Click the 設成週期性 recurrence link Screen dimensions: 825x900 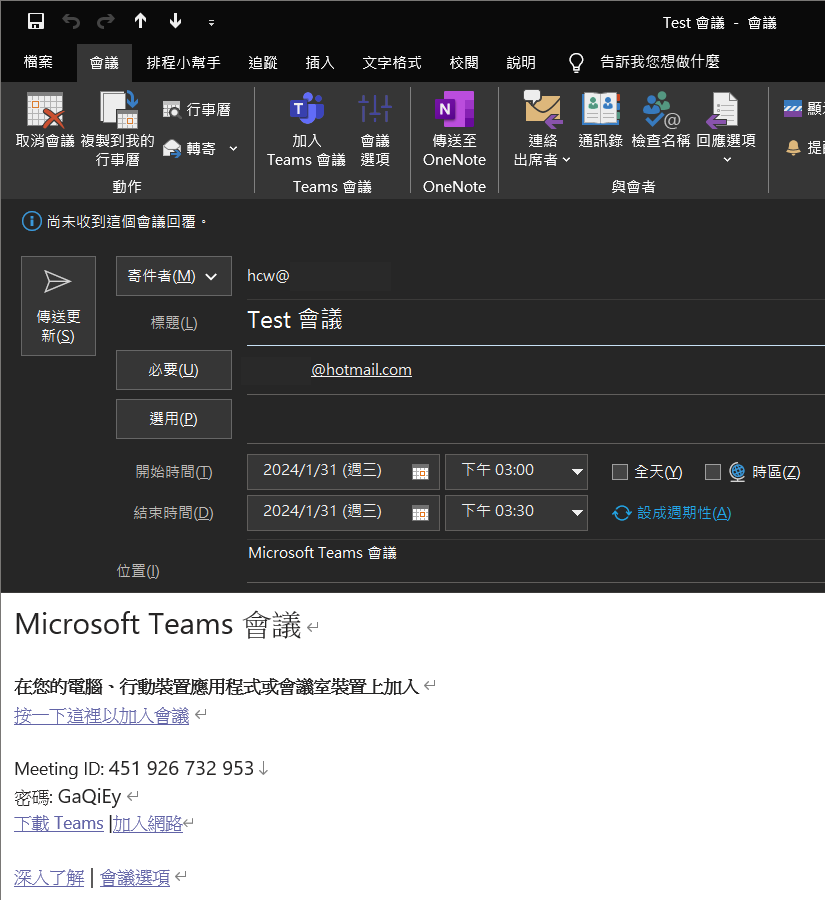[672, 513]
